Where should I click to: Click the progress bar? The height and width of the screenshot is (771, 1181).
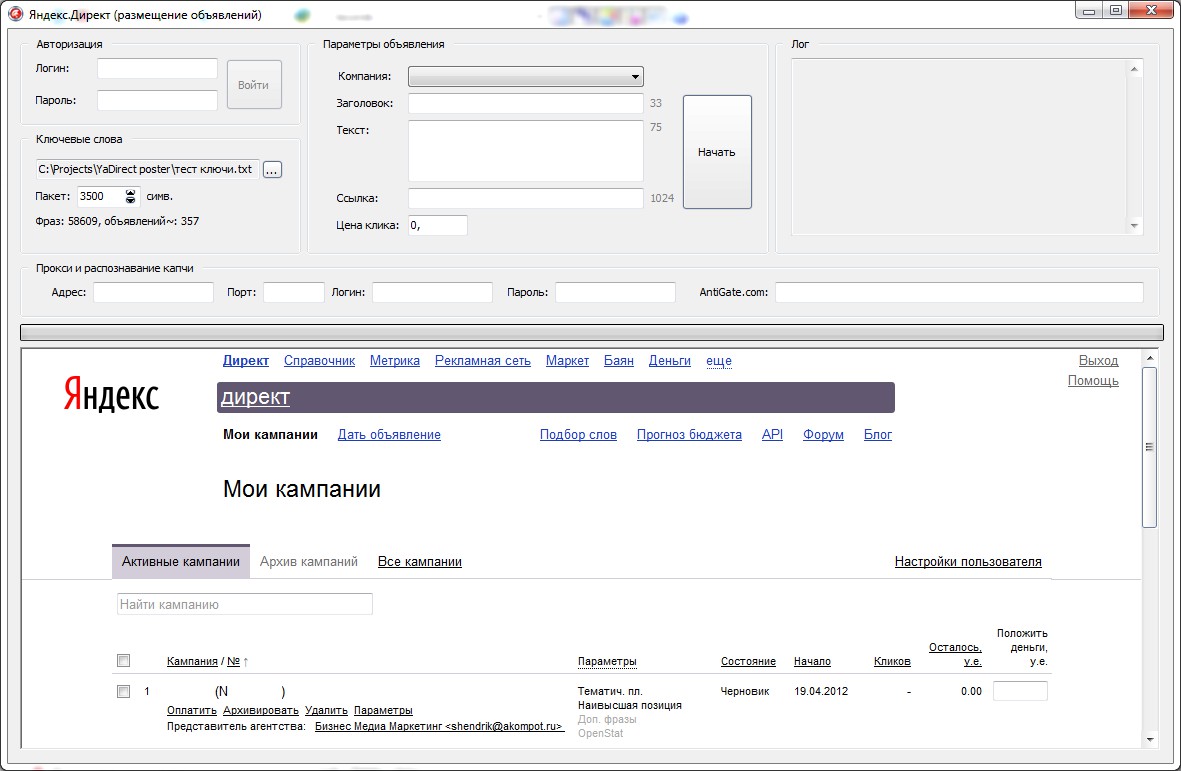[x=592, y=332]
